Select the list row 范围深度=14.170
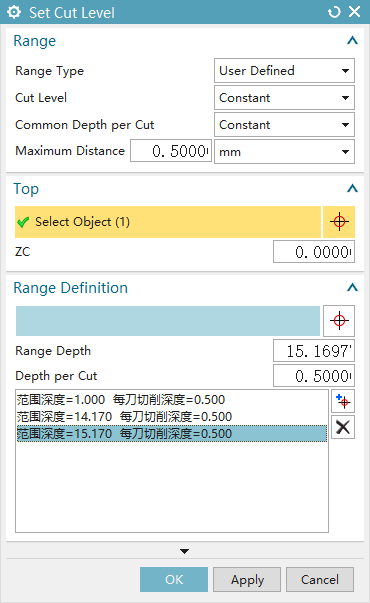Image resolution: width=370 pixels, height=603 pixels. (172, 417)
